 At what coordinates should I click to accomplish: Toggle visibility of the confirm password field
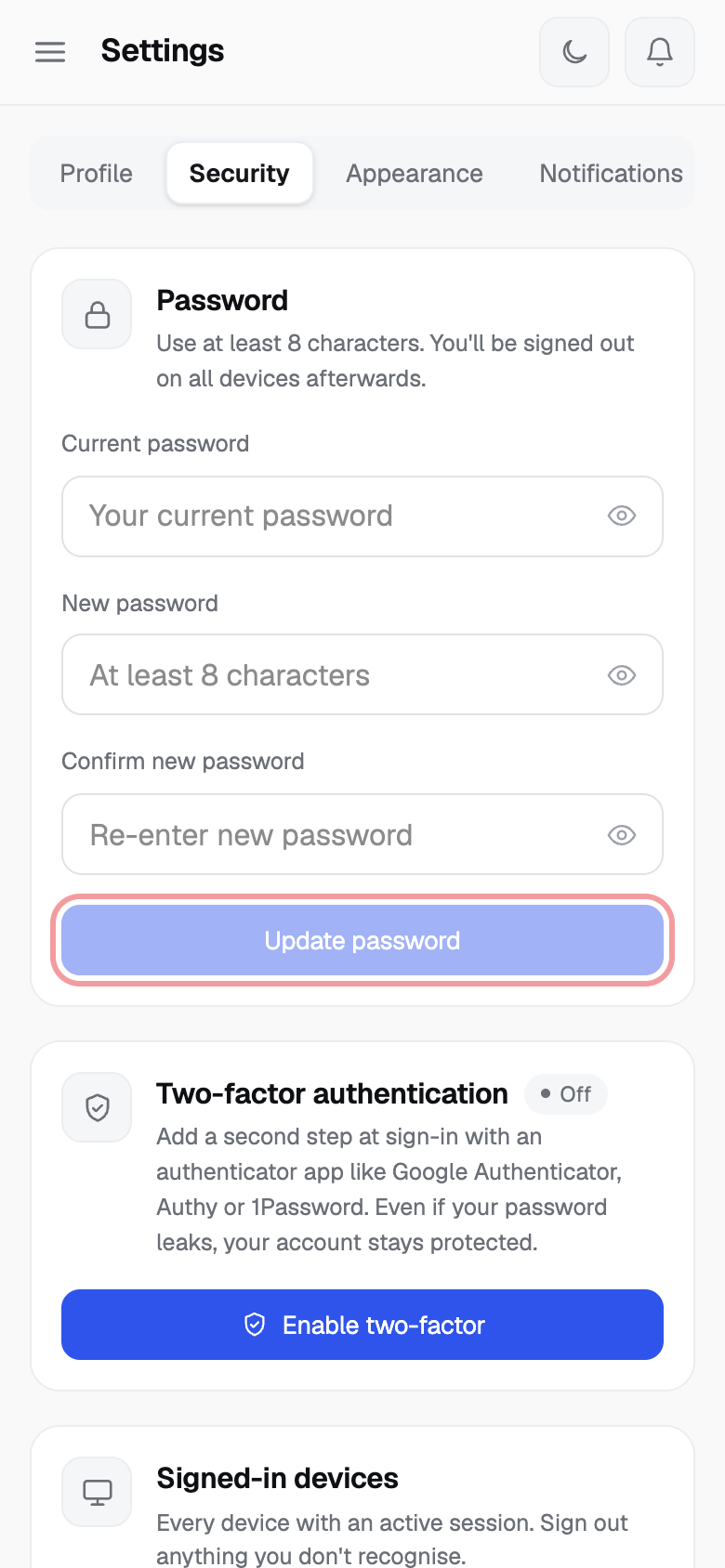point(622,835)
